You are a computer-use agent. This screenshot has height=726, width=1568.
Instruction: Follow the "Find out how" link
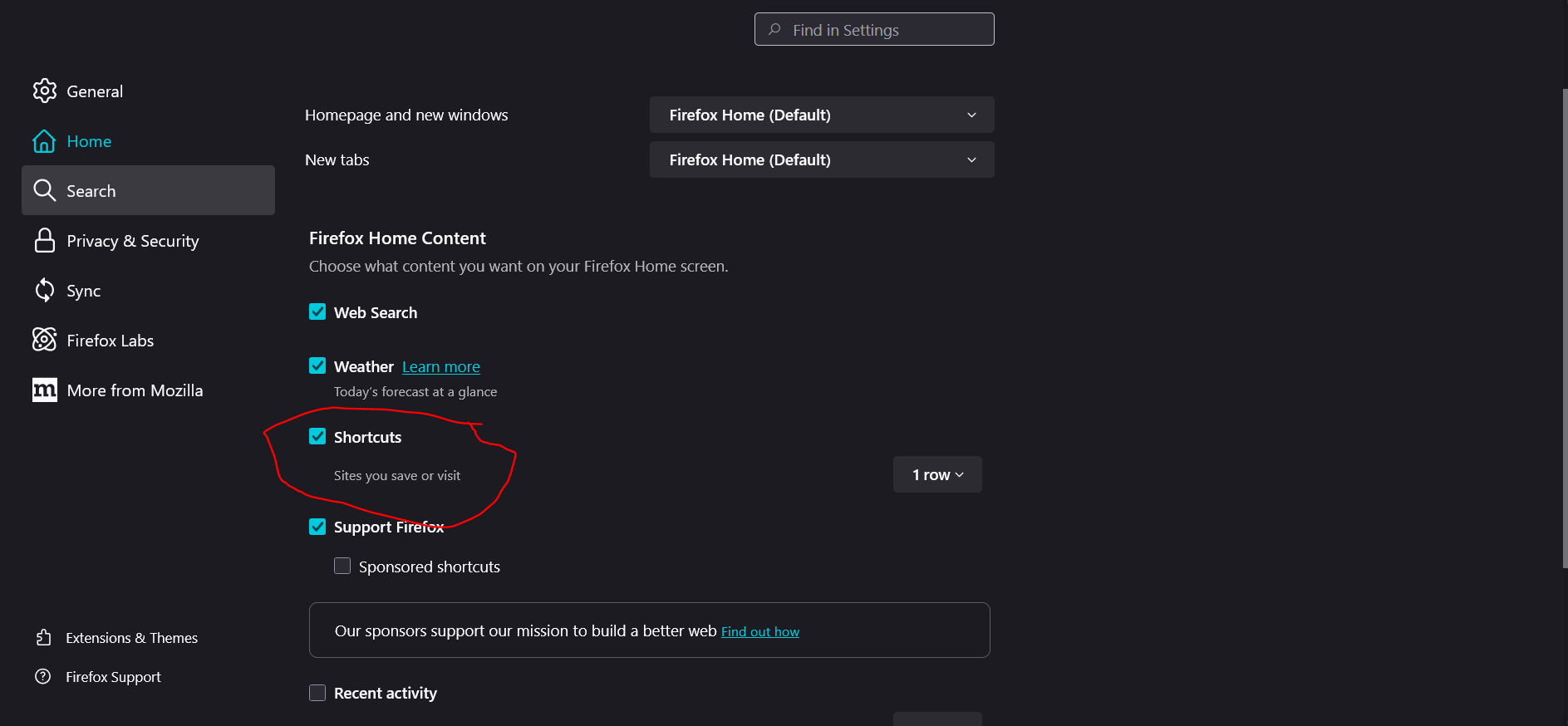[760, 631]
